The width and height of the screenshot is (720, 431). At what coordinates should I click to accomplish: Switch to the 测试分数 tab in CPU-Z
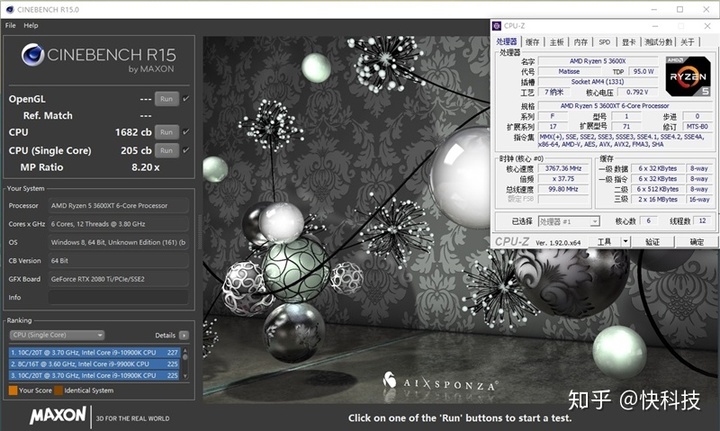(658, 42)
